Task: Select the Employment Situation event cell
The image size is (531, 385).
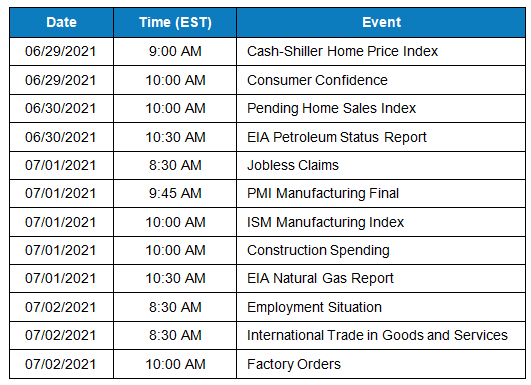Action: [381, 307]
